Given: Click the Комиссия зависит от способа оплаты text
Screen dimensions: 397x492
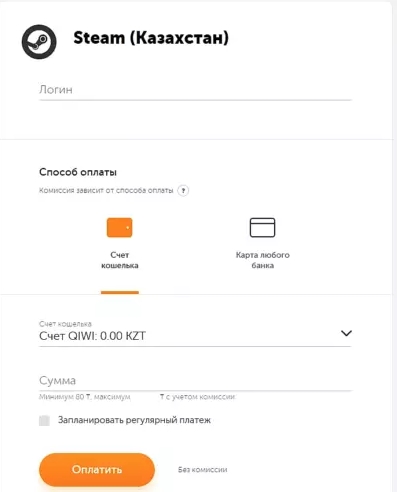Looking at the screenshot, I should point(106,190).
